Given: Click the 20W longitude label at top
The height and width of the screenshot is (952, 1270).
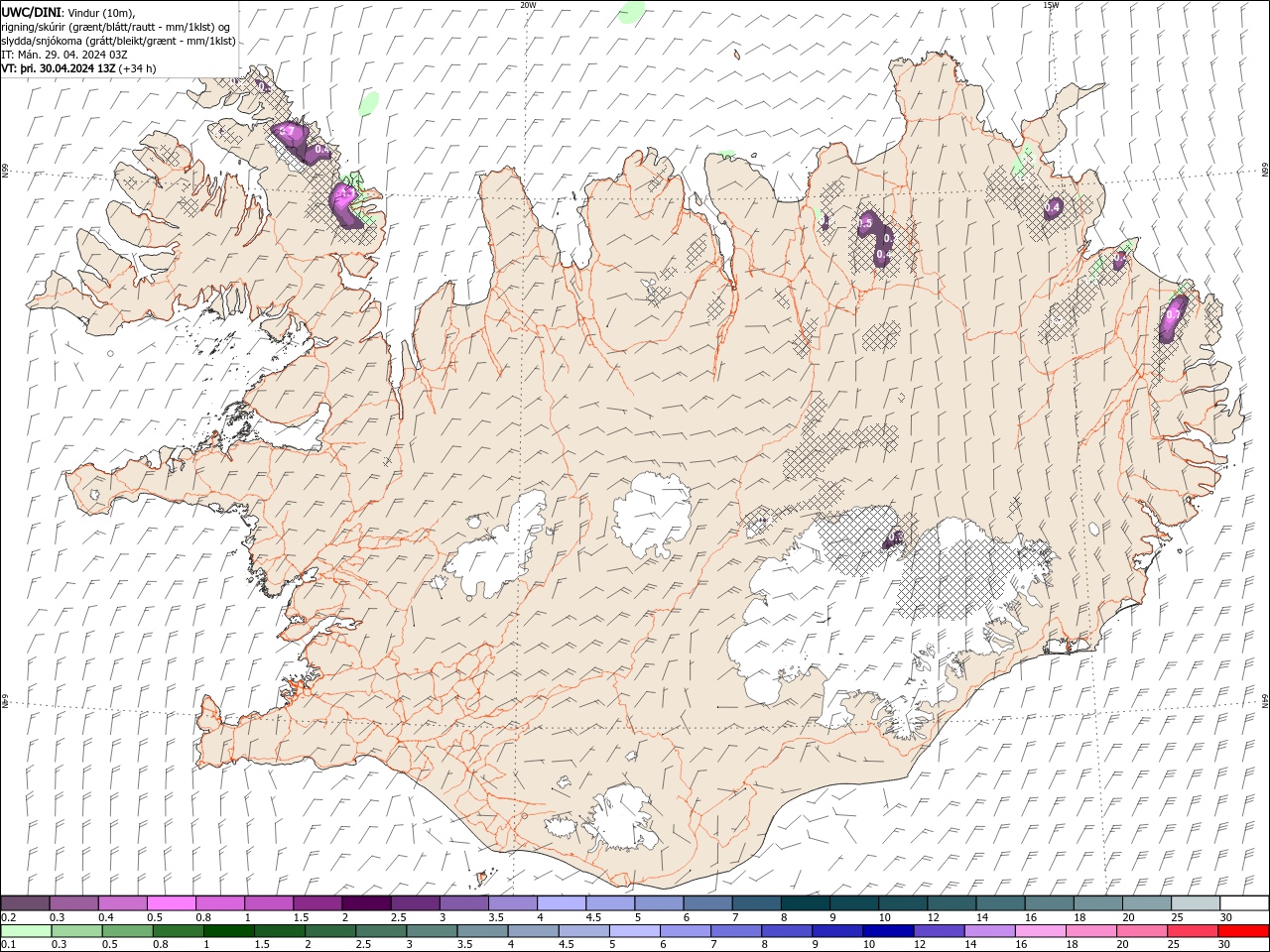Looking at the screenshot, I should (528, 5).
